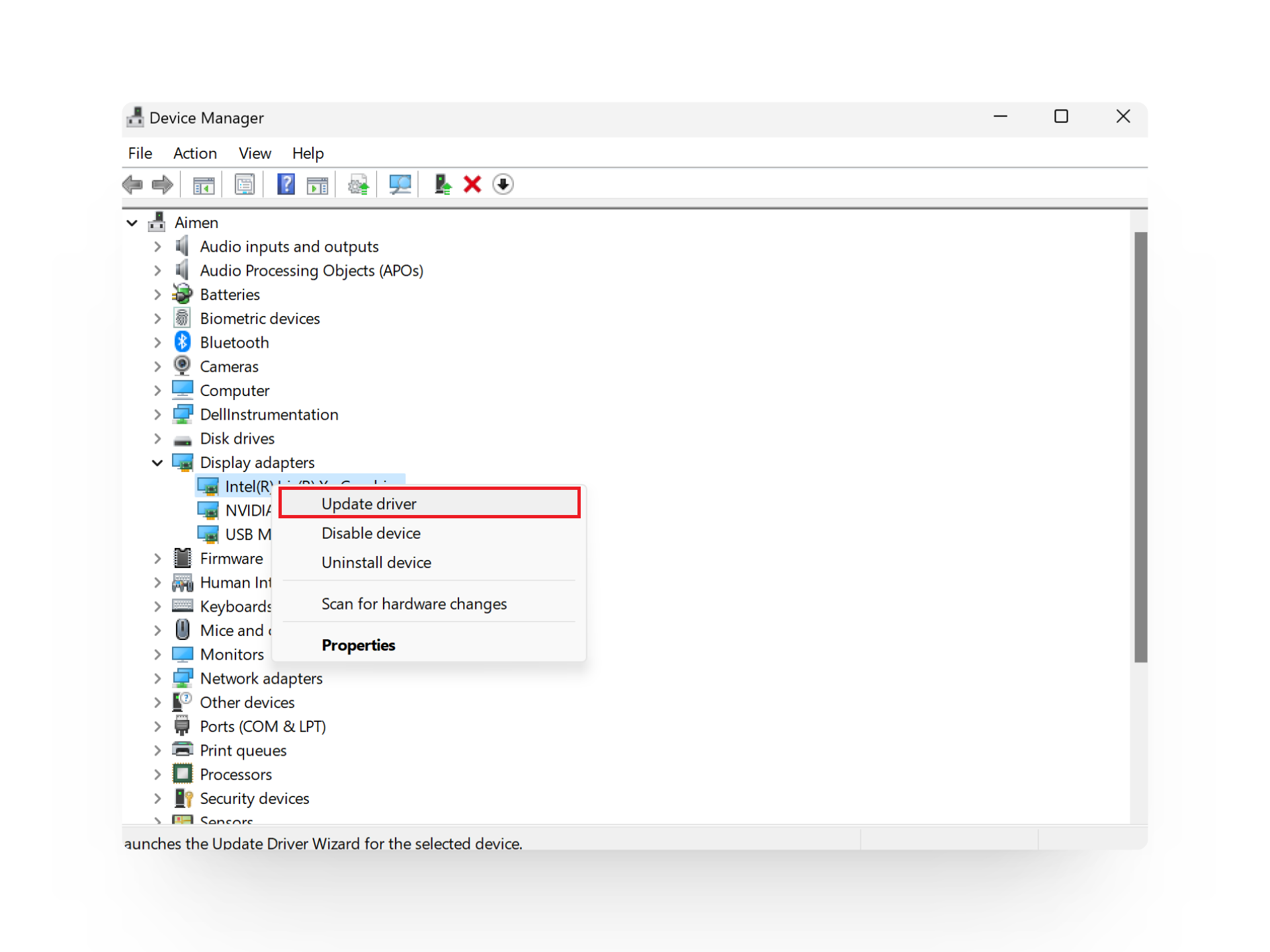Click the Uninstall device red X icon

[x=472, y=184]
